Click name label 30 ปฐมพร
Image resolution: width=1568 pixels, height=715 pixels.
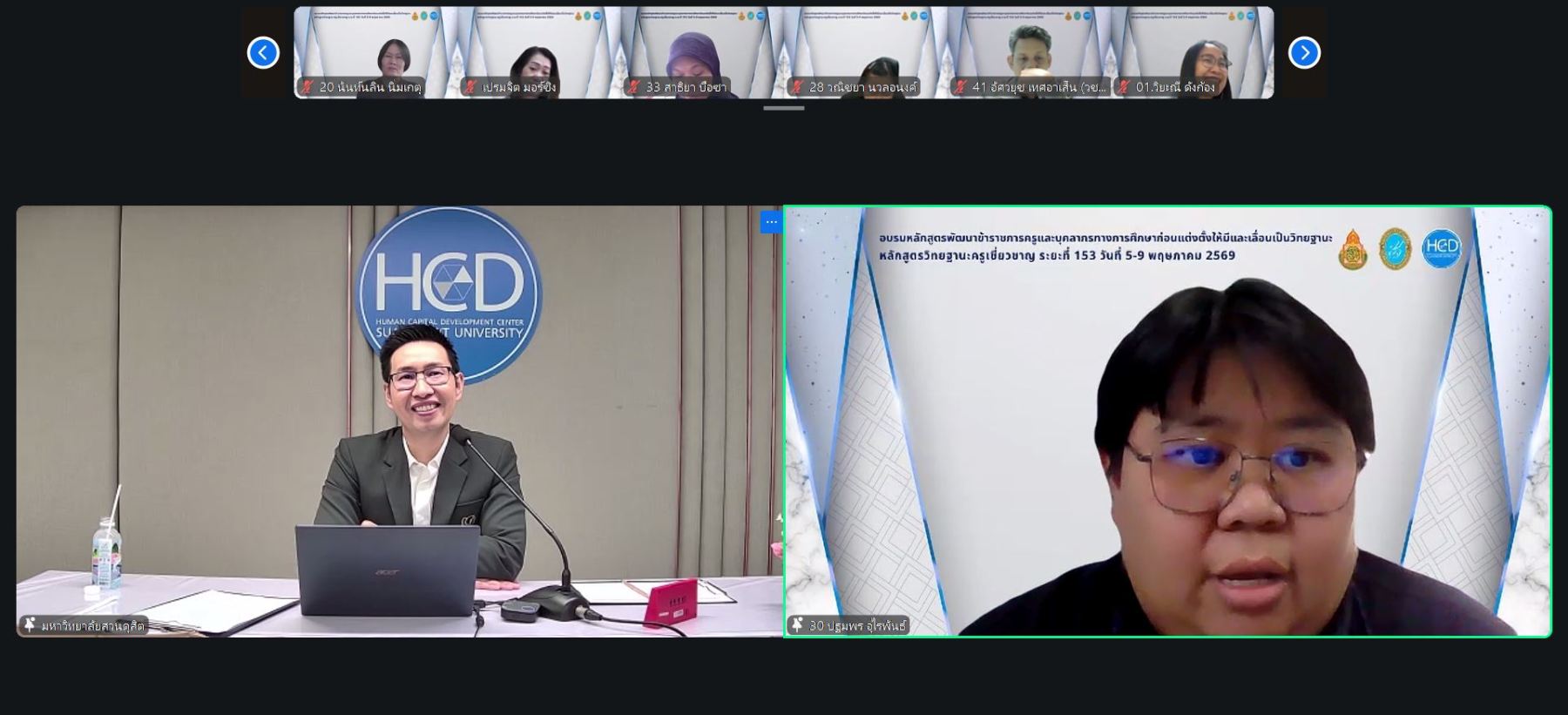coord(857,625)
